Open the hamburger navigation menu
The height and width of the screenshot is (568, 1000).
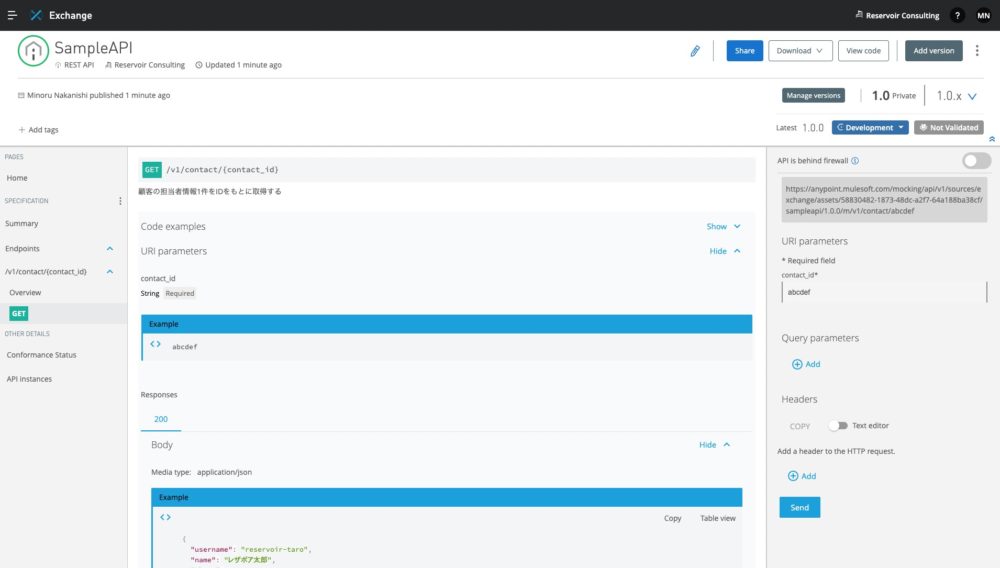point(11,15)
